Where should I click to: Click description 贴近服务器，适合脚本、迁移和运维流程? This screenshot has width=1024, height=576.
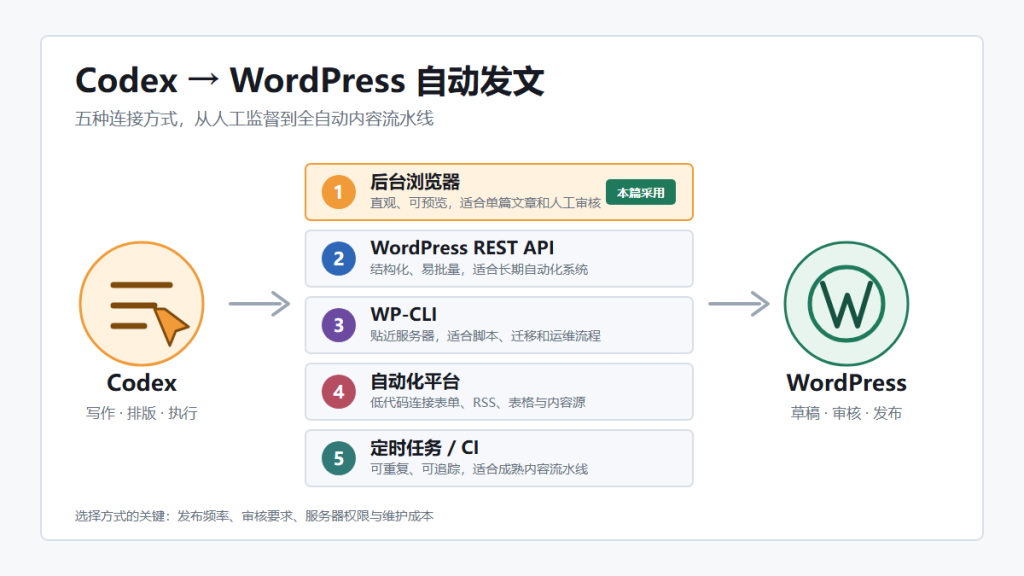[x=485, y=336]
